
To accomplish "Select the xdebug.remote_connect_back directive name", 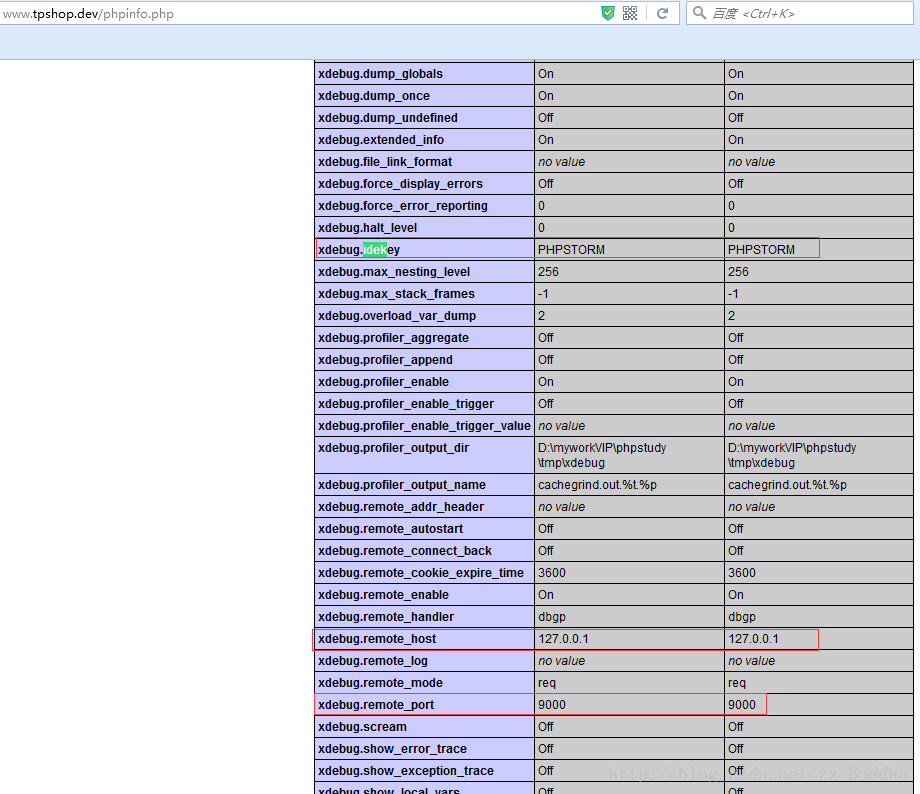I will tap(405, 551).
